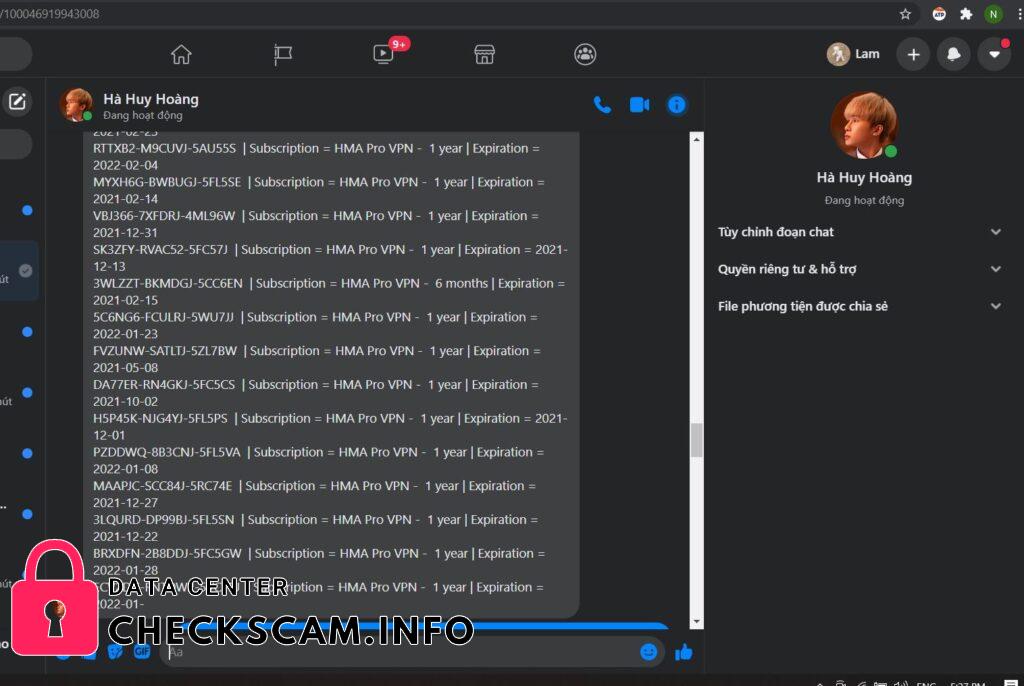Expand Tùy chỉnh đoạn chat section
Screen dimensions: 1024x686
point(860,232)
